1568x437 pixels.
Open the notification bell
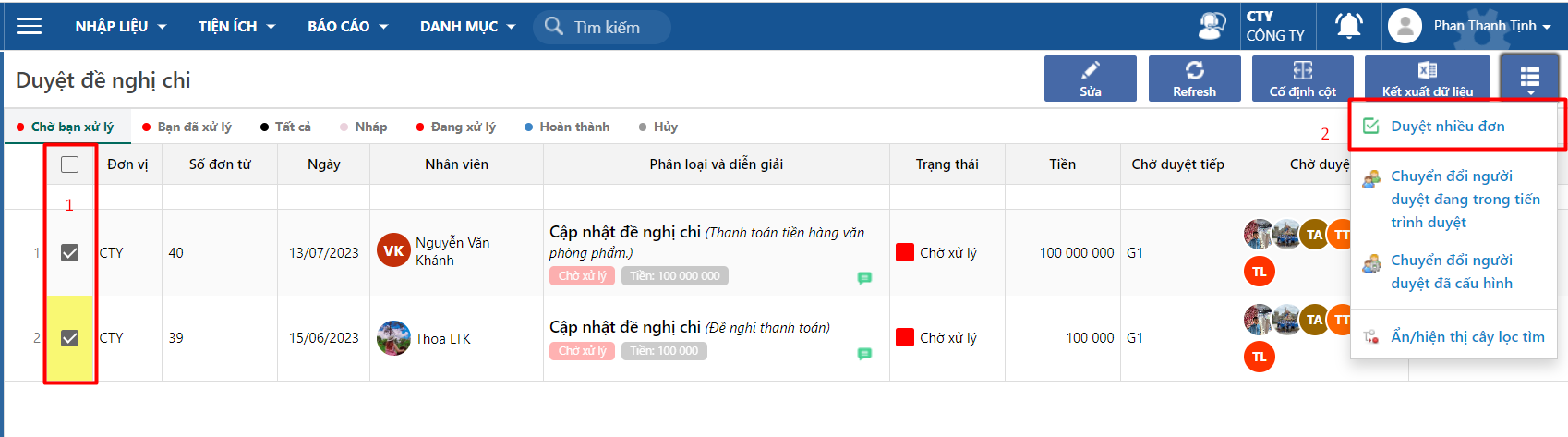coord(1349,26)
